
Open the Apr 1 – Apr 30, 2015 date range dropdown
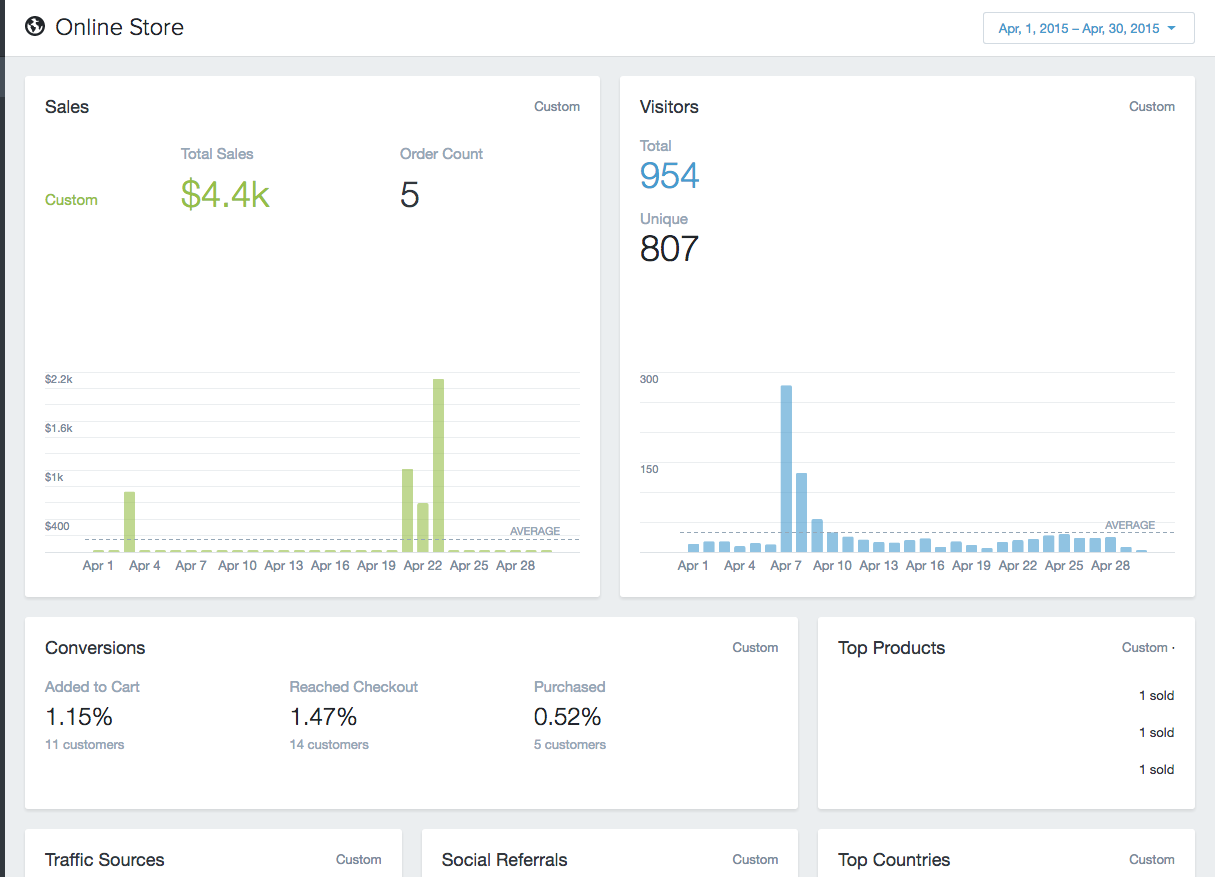pos(1088,28)
